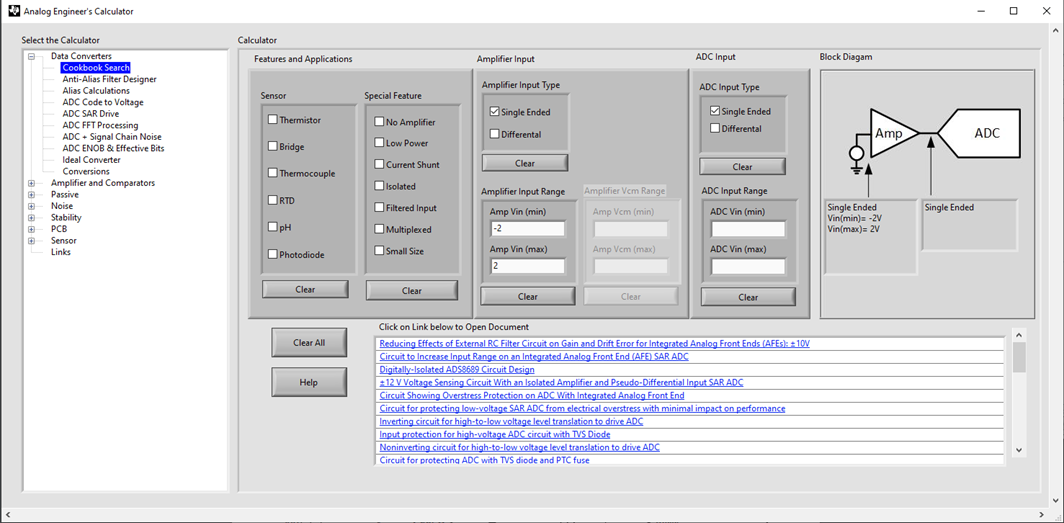The image size is (1064, 523).
Task: Click the Amp Vin (max) input field
Action: [528, 266]
